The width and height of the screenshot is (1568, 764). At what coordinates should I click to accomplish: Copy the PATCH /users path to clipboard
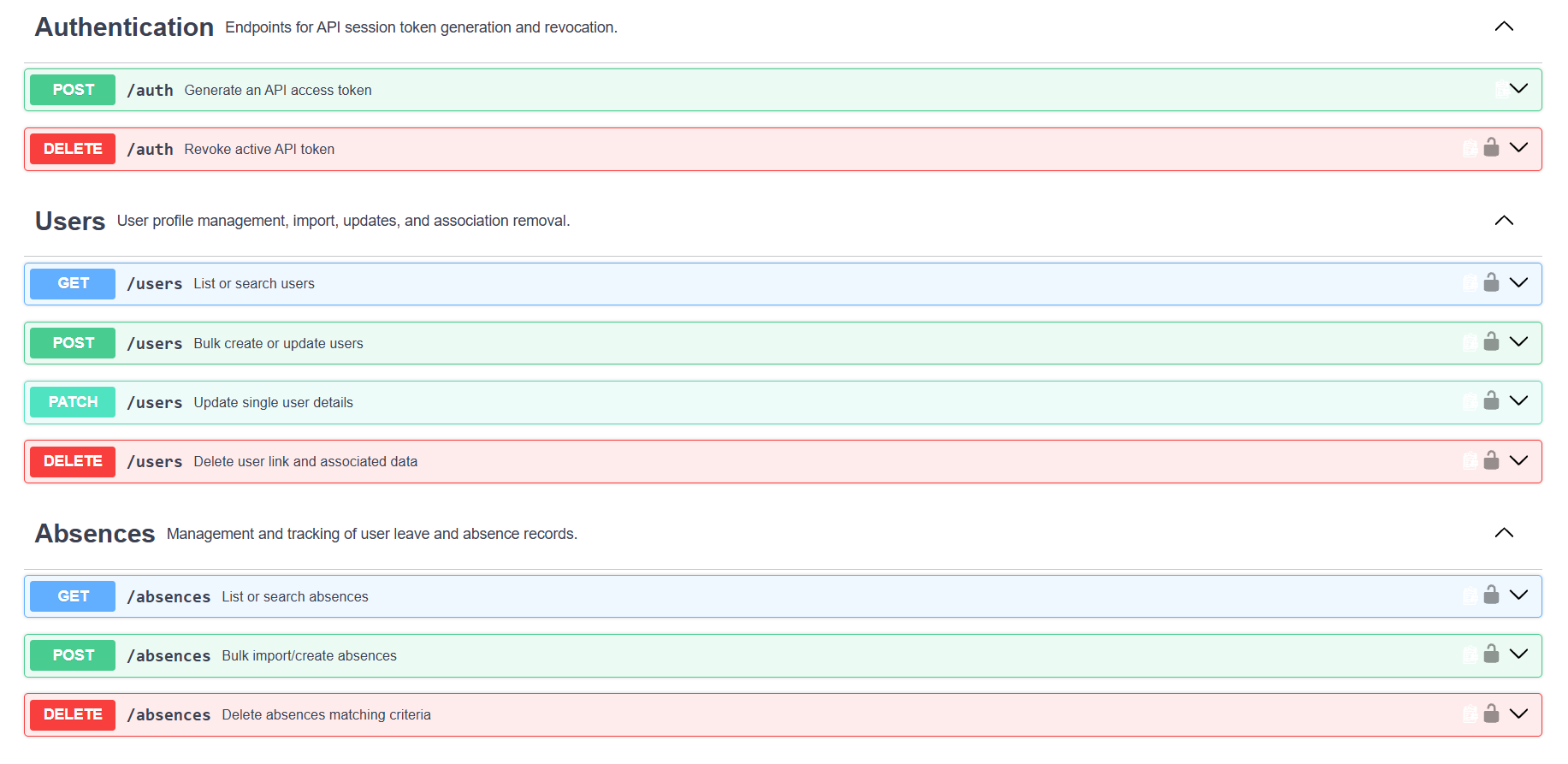click(x=1470, y=401)
